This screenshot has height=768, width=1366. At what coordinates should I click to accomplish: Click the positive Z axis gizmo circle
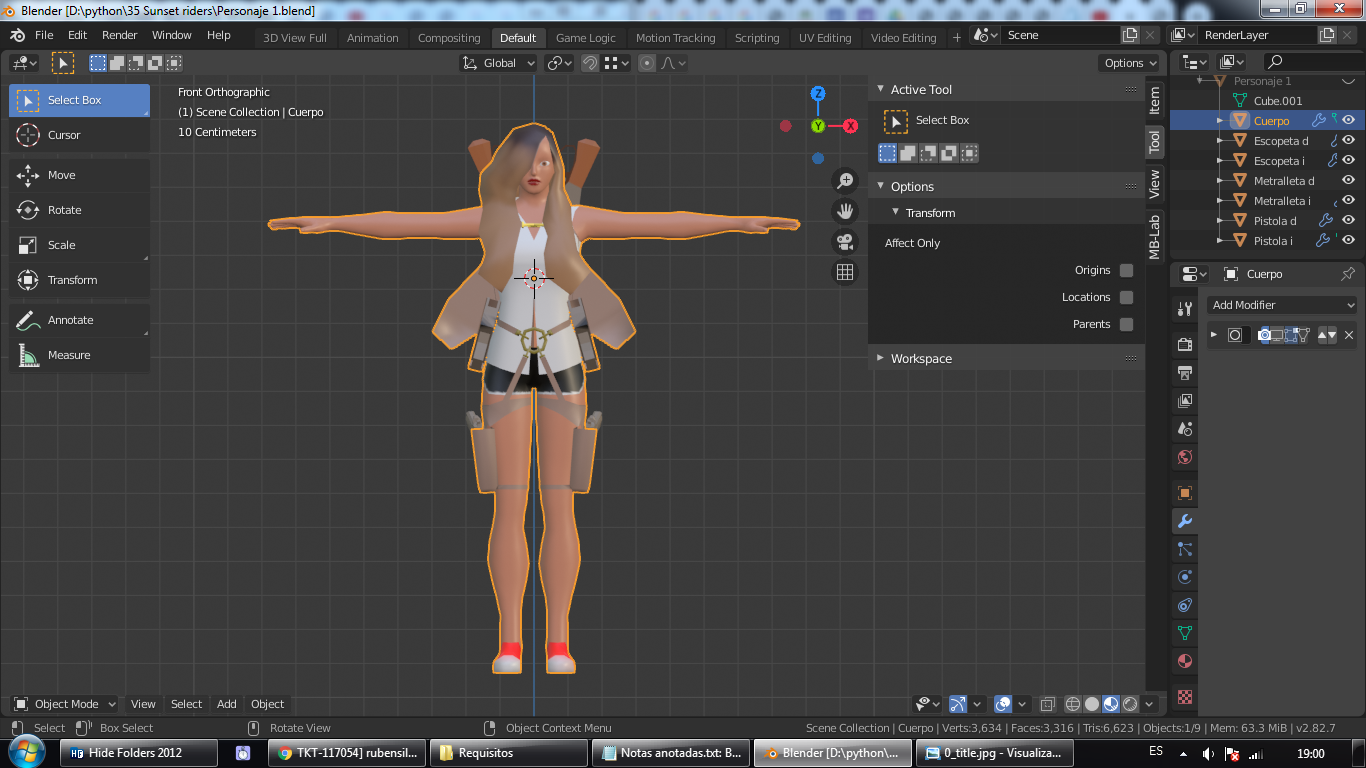pos(818,94)
